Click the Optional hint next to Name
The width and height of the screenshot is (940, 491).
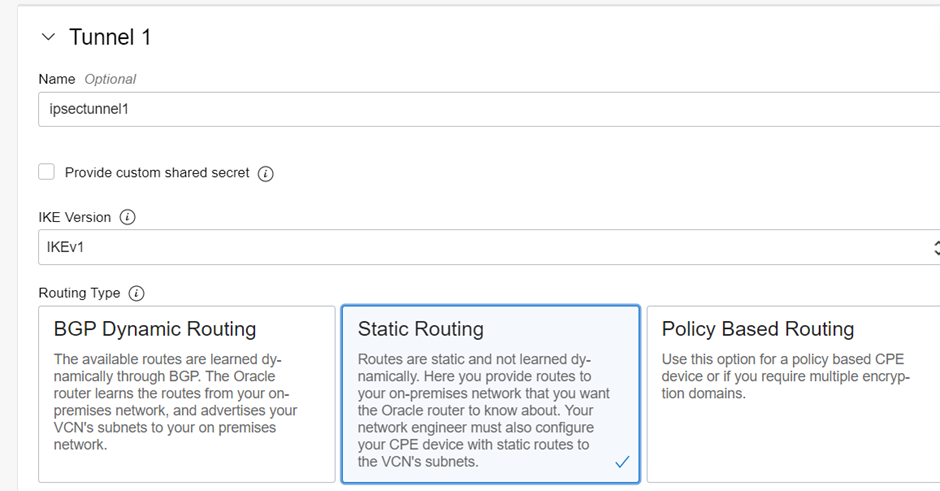(110, 79)
